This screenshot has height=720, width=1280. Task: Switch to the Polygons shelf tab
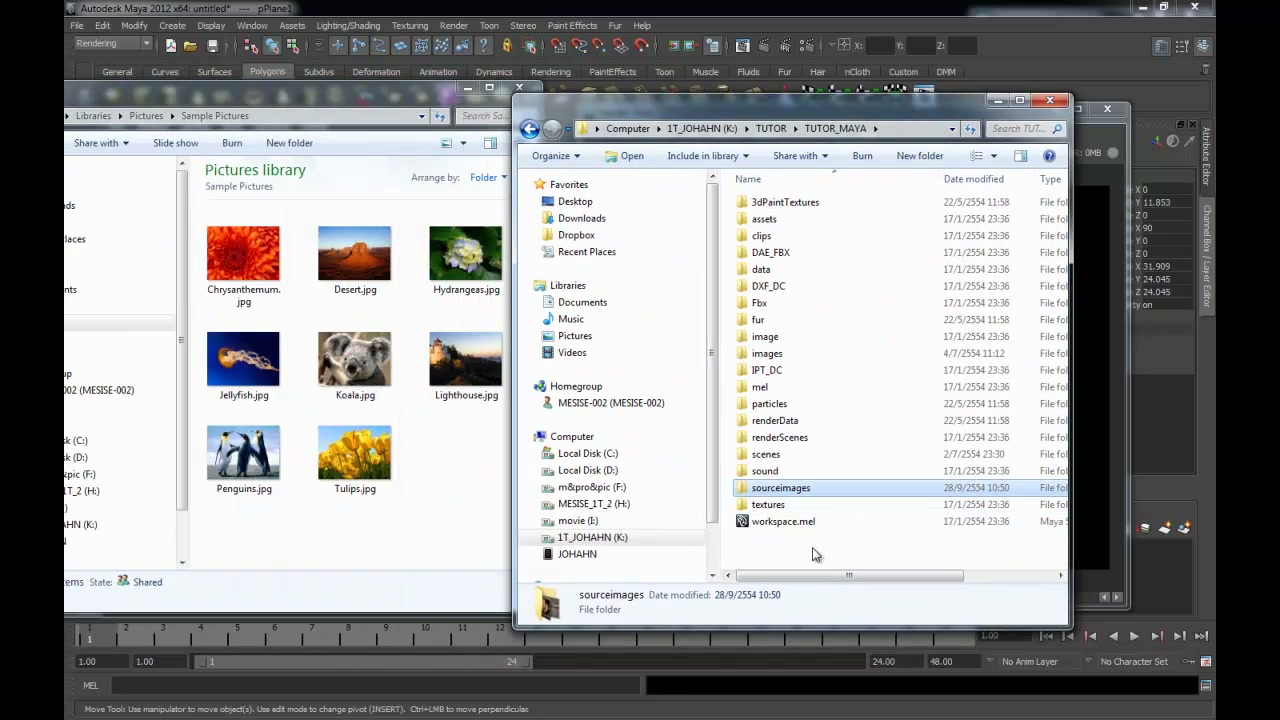[x=267, y=72]
